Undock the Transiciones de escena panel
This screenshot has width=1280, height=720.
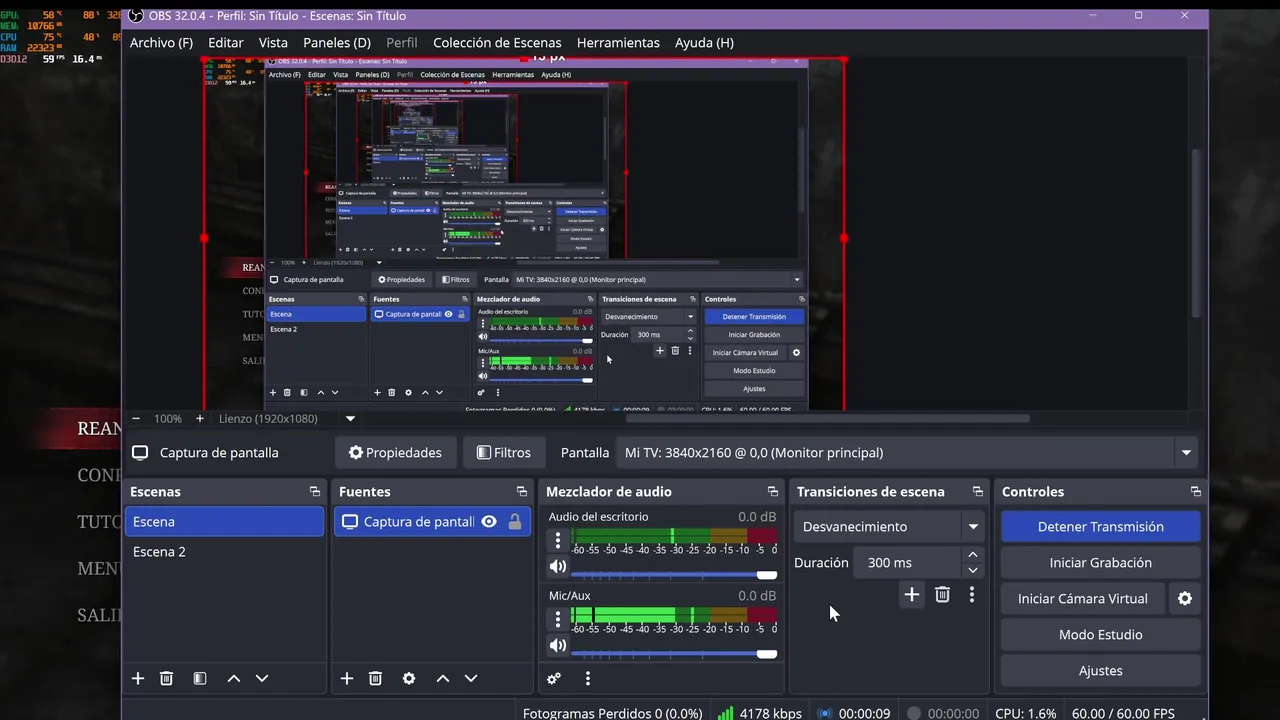click(x=978, y=492)
